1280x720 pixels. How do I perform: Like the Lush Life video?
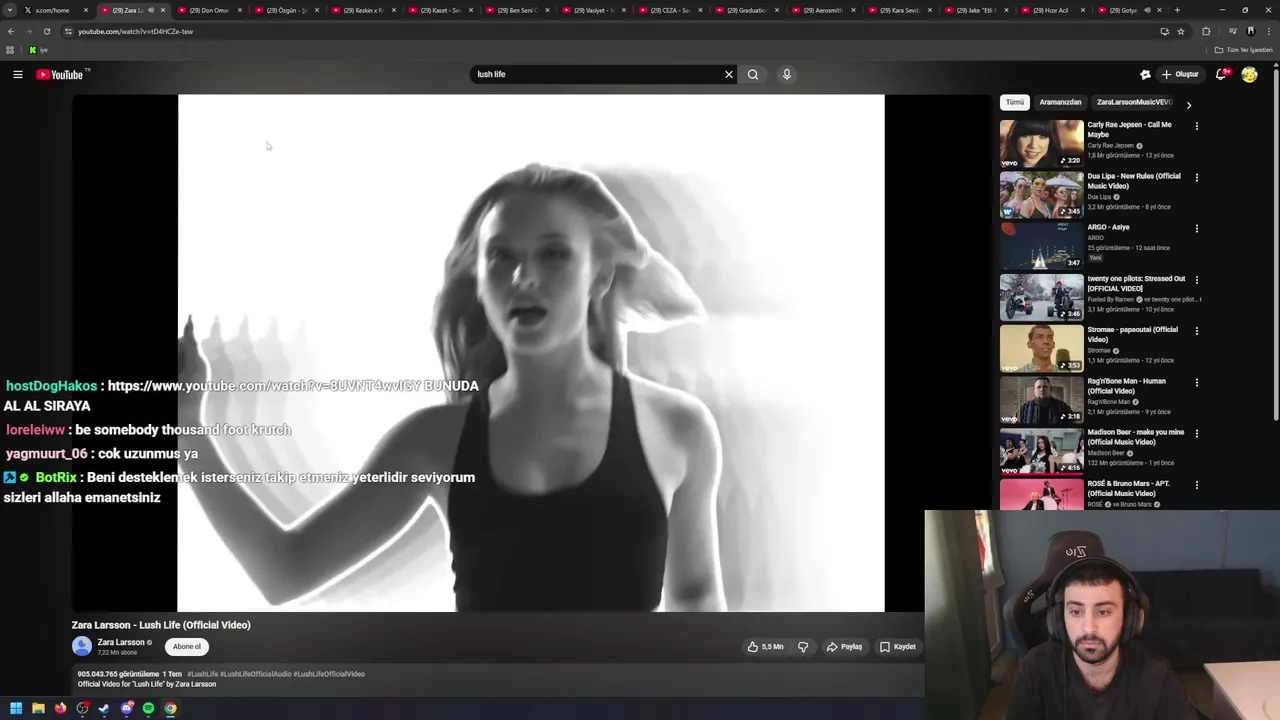[765, 647]
